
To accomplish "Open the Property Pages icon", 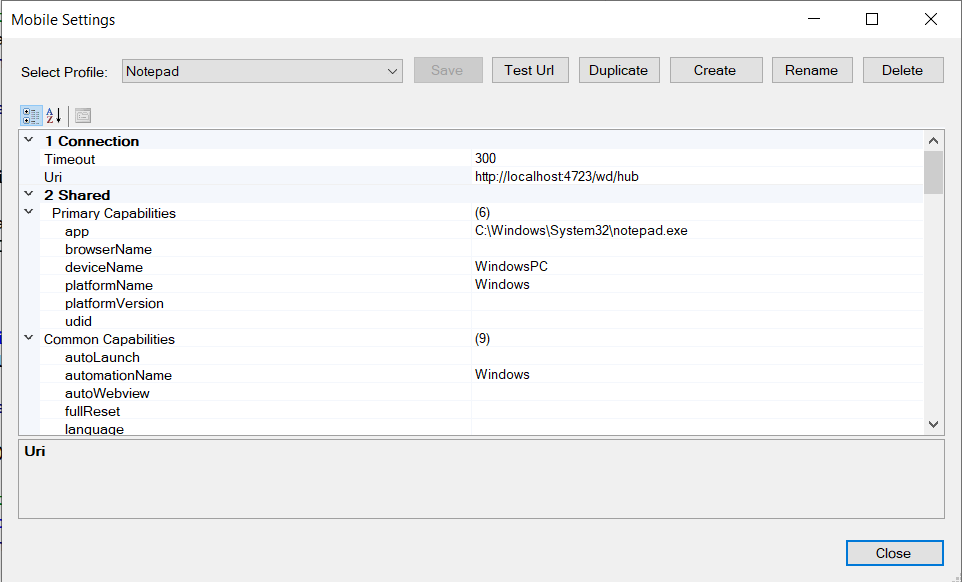I will [x=83, y=115].
